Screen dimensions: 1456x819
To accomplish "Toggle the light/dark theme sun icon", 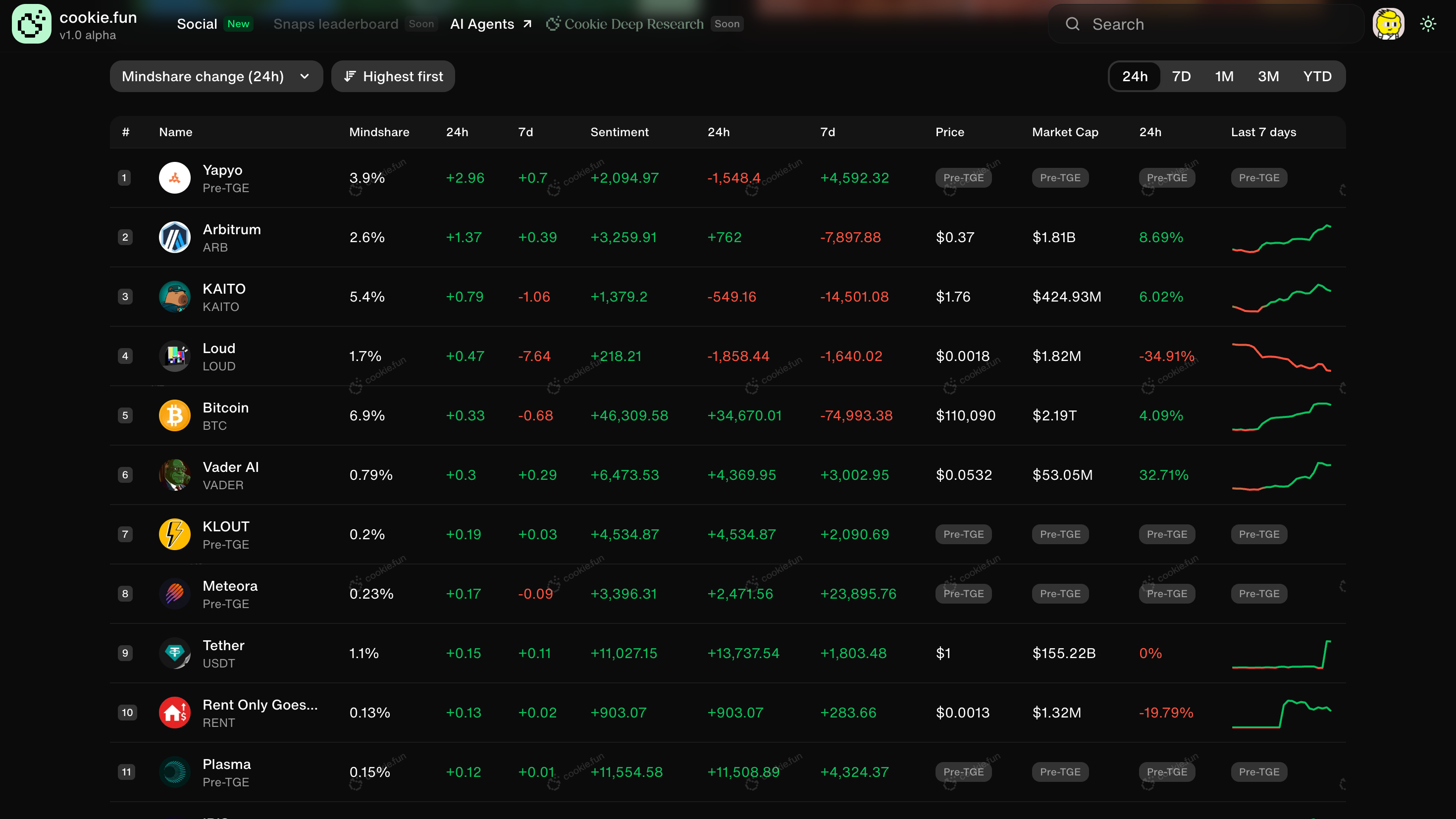I will tap(1428, 24).
